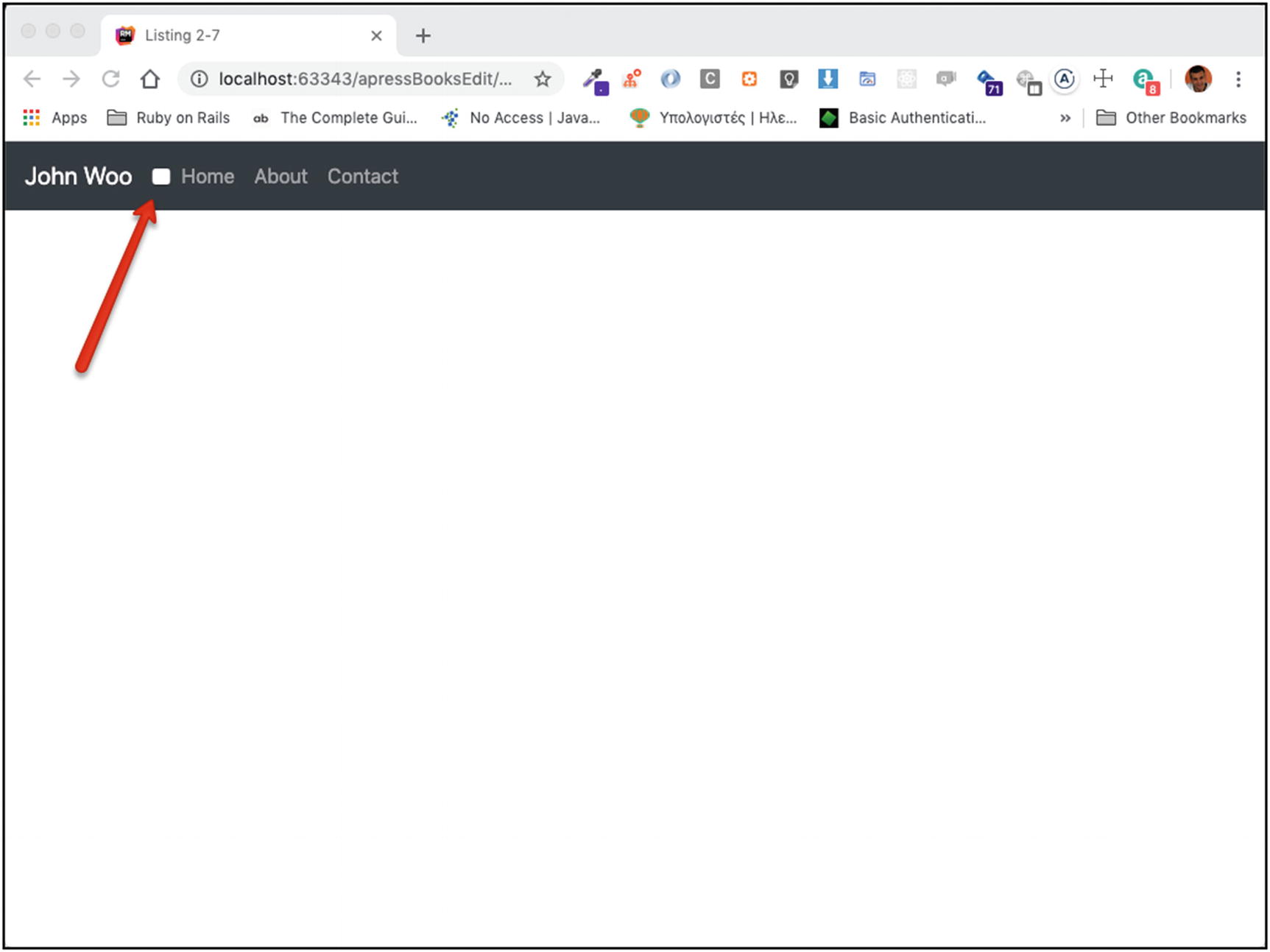Click the green extension icon with red 8 badge

(1144, 80)
